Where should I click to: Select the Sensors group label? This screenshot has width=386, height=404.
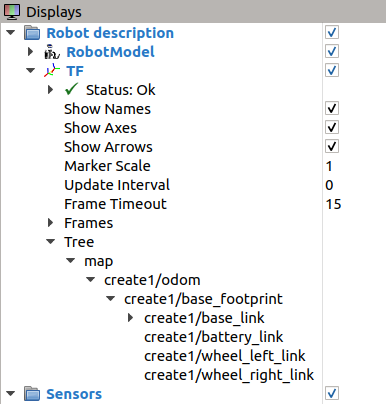pos(74,394)
